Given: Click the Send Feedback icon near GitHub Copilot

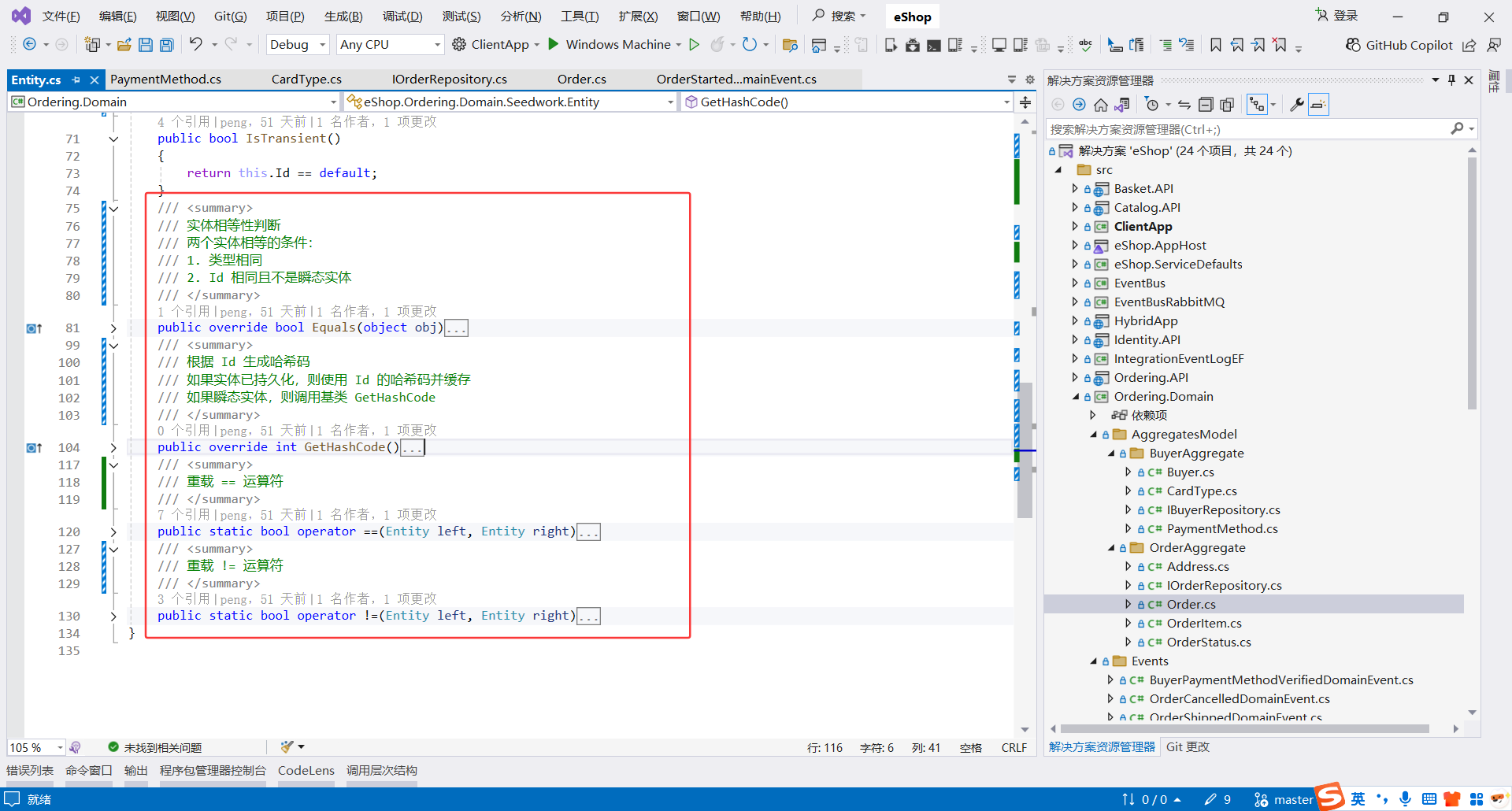Looking at the screenshot, I should [x=1494, y=45].
